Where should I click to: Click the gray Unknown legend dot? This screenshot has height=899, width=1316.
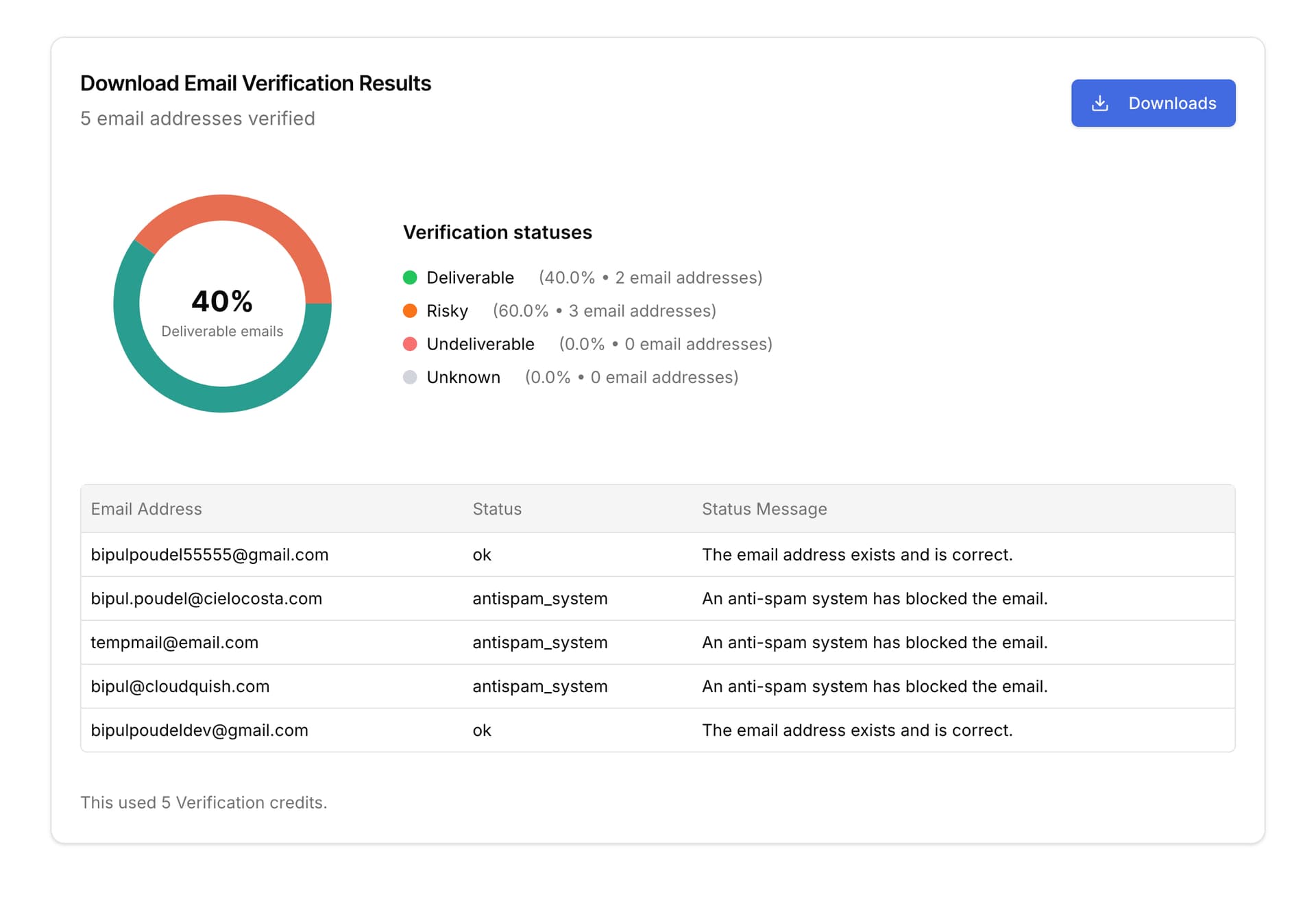tap(410, 378)
